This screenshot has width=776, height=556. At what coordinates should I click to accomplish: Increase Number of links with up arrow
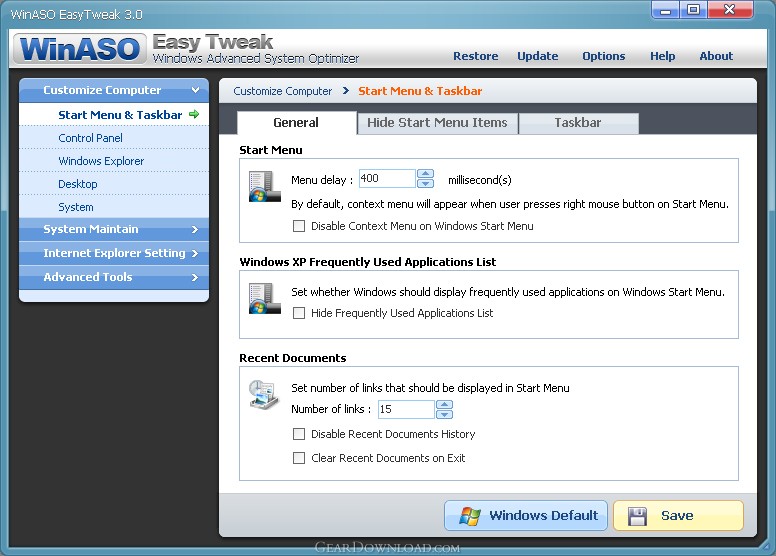444,405
